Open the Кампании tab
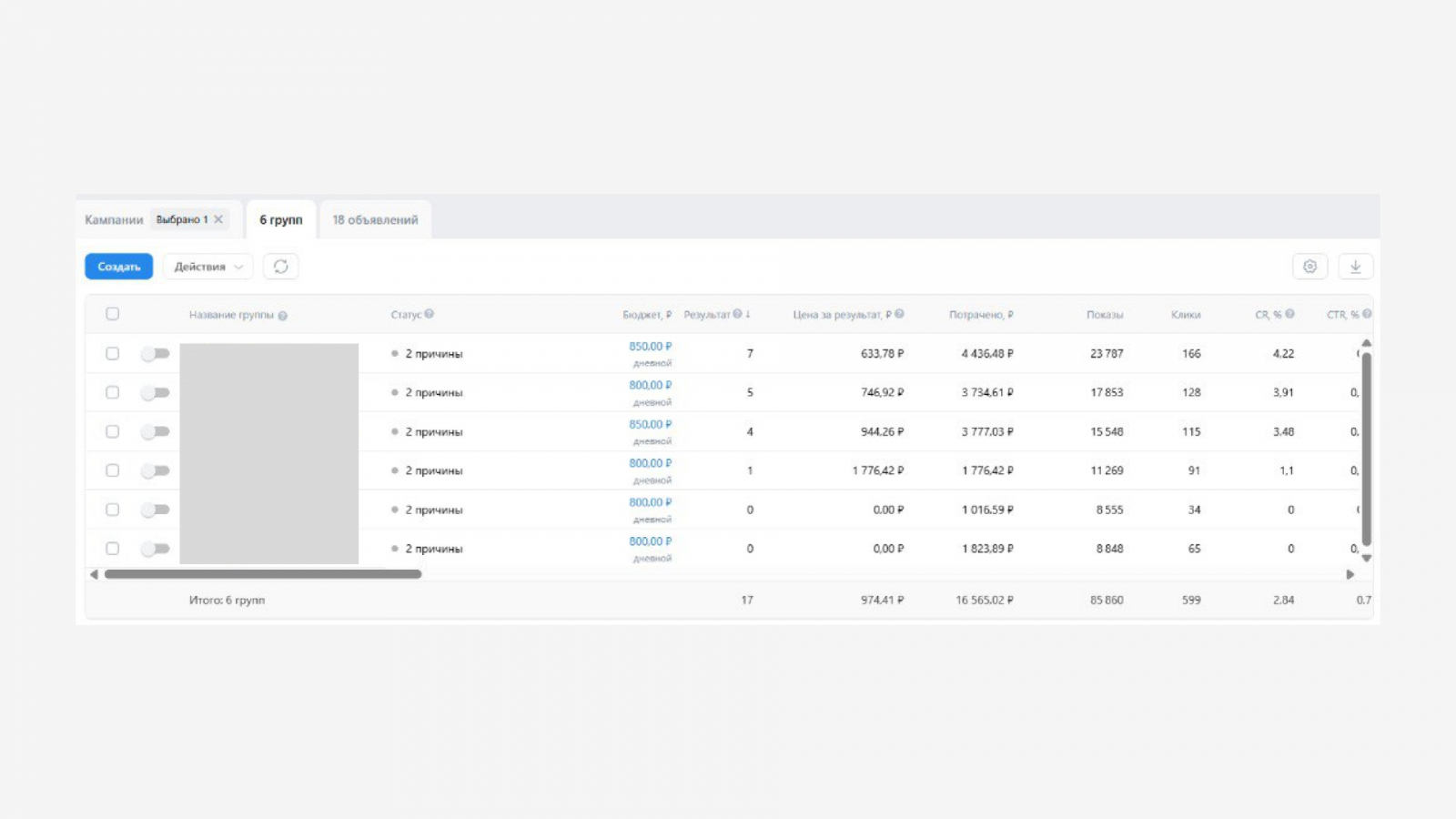The width and height of the screenshot is (1456, 819). 114,220
